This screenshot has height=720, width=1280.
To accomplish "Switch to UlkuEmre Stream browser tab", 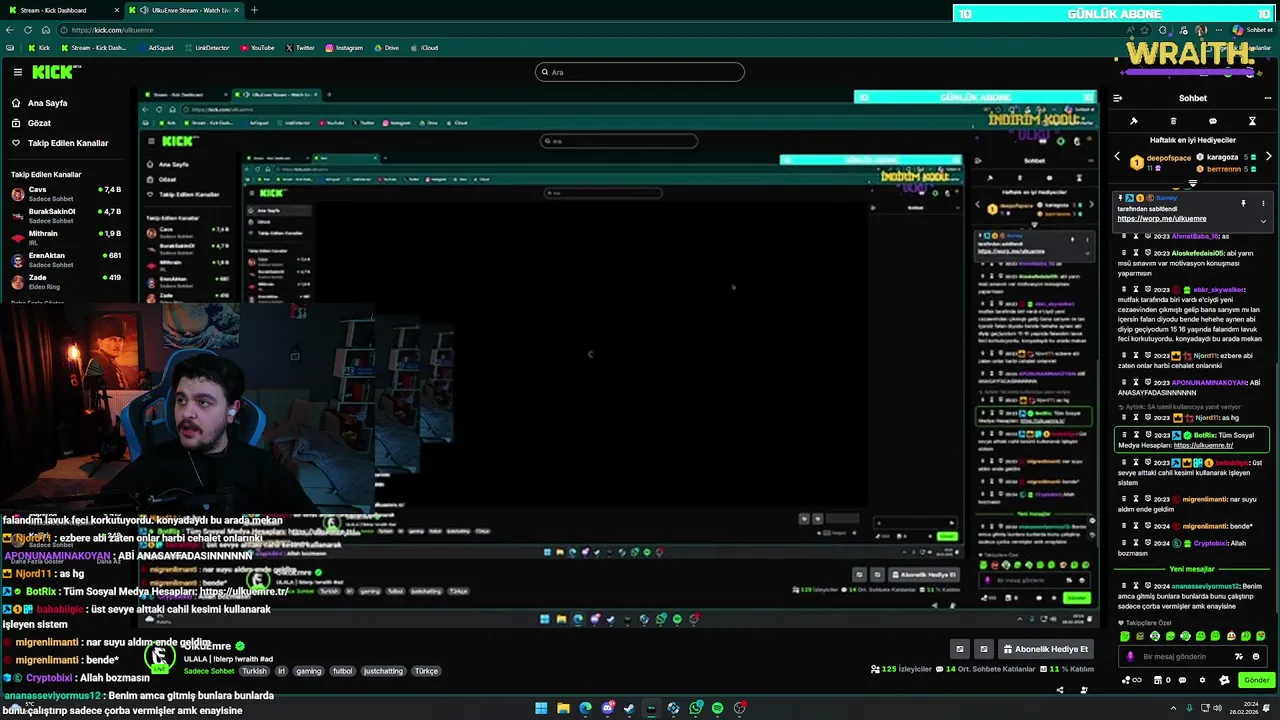I will click(186, 10).
